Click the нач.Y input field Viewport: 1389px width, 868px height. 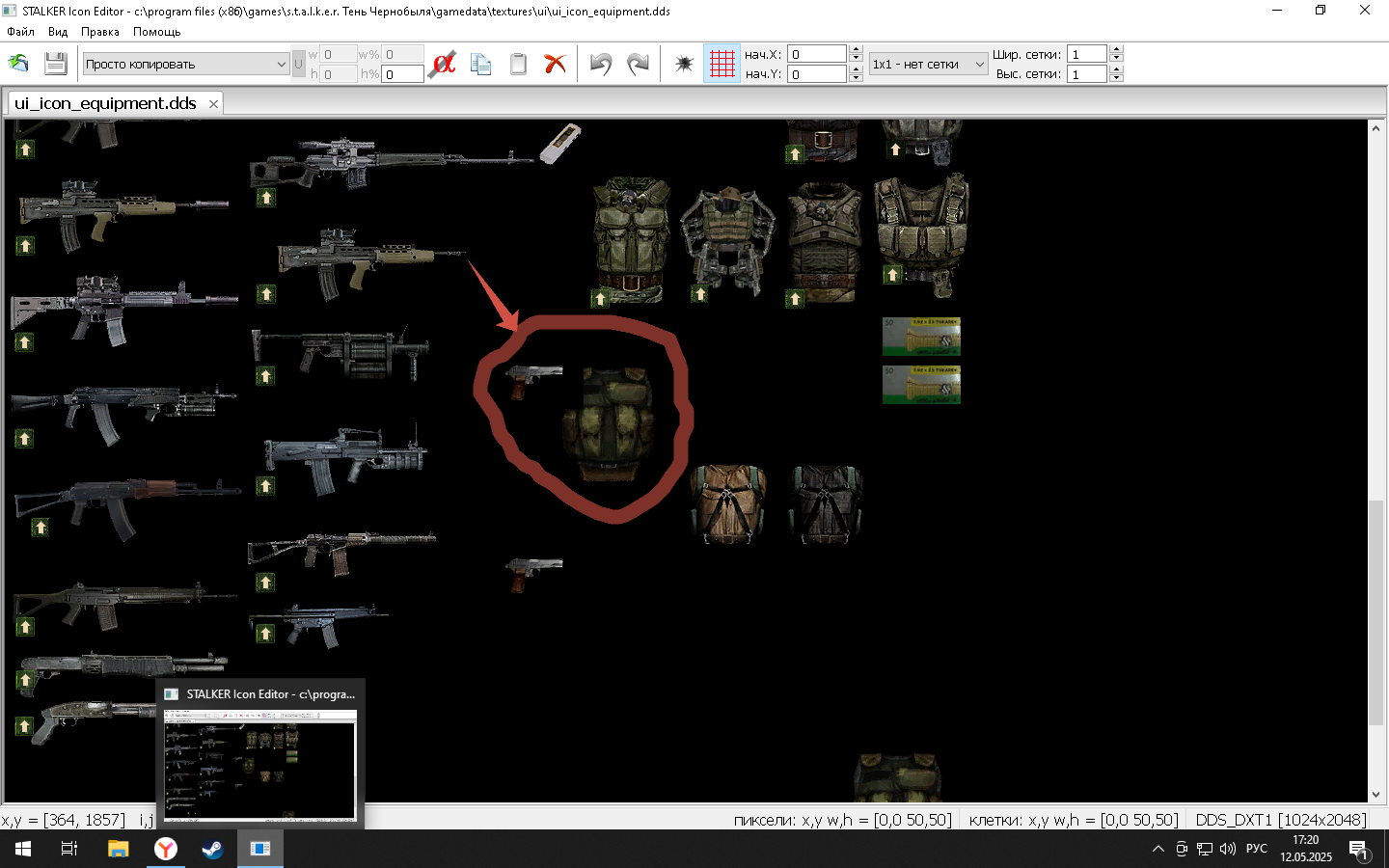tap(817, 74)
